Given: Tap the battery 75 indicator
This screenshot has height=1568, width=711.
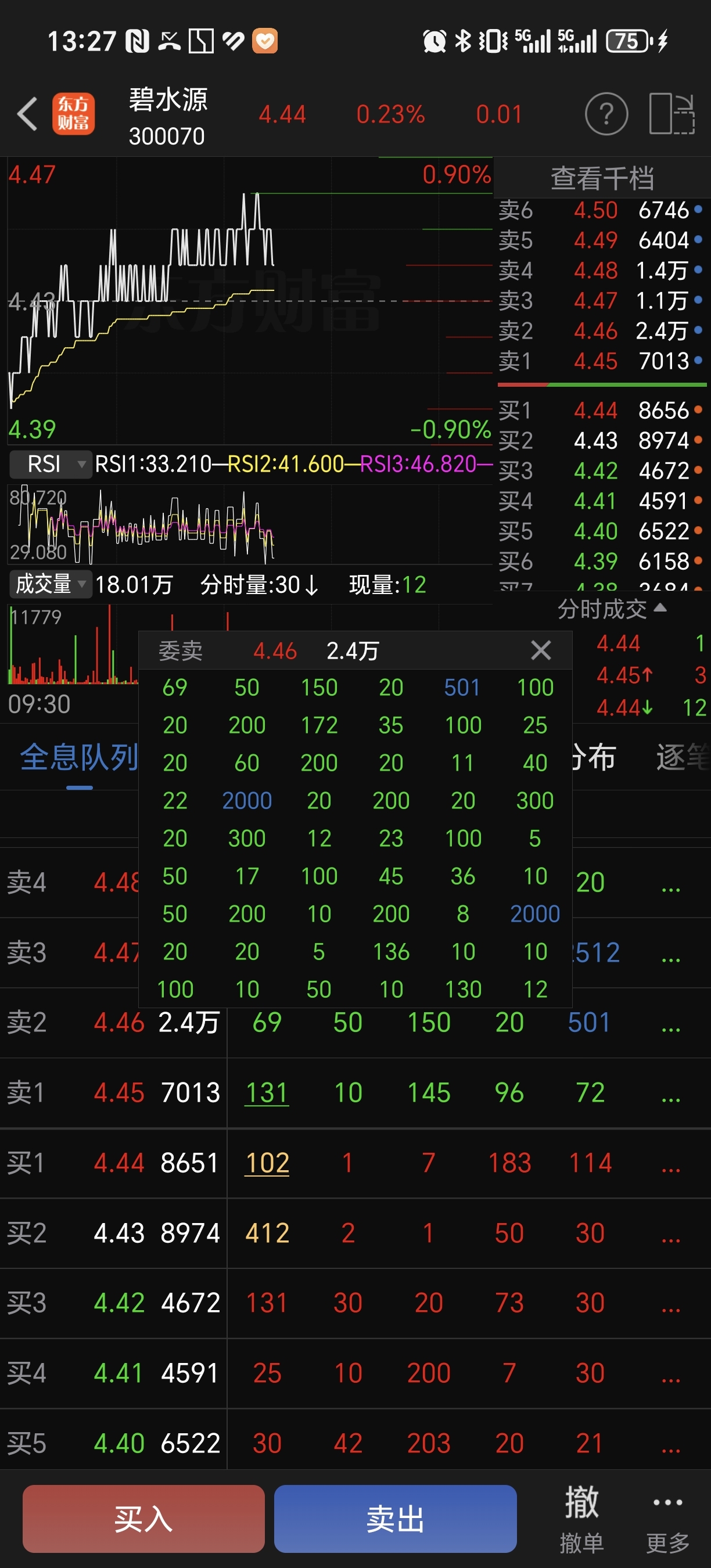Looking at the screenshot, I should point(630,41).
